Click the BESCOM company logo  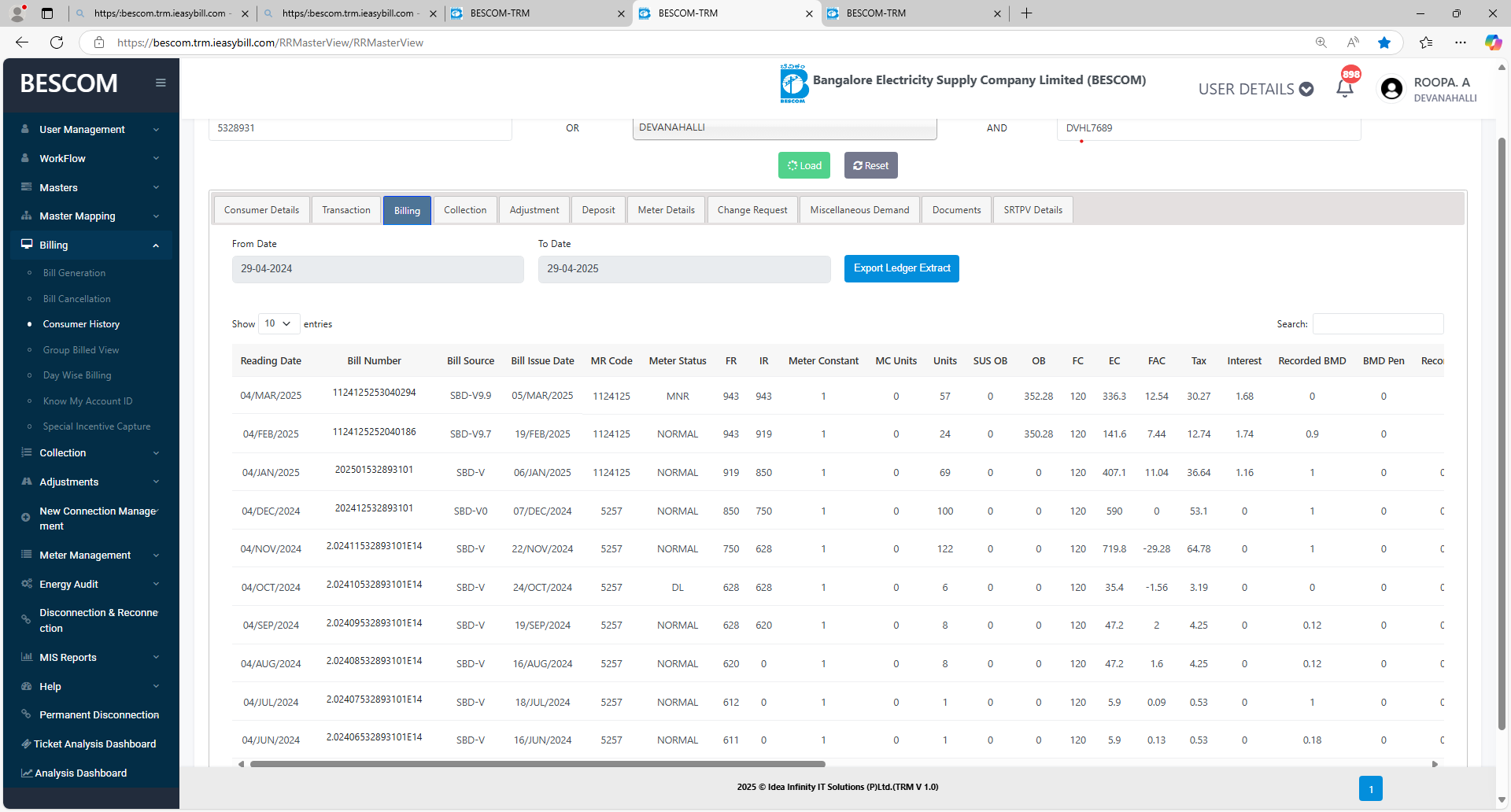(x=794, y=83)
